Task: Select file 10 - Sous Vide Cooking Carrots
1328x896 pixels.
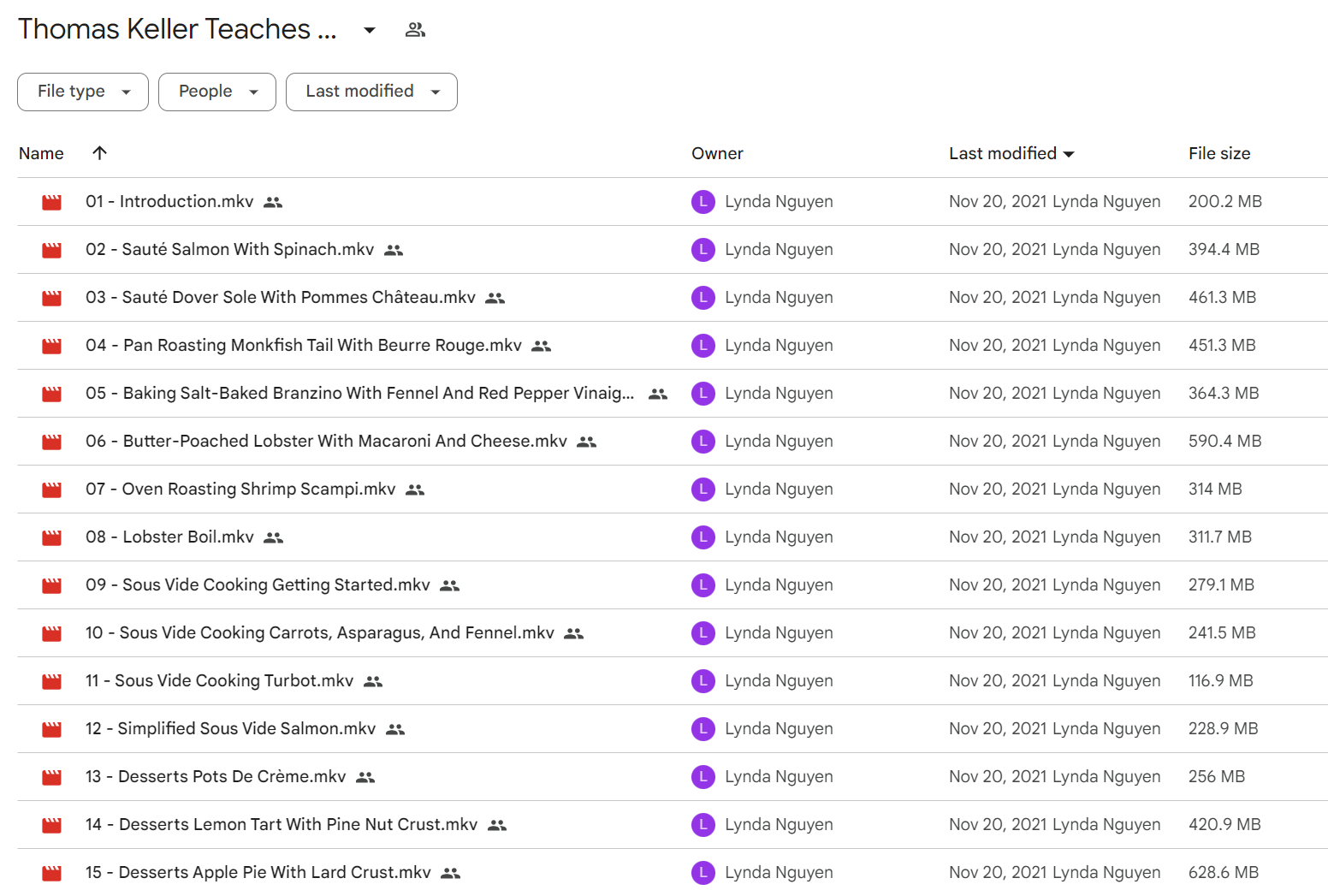Action: (320, 633)
